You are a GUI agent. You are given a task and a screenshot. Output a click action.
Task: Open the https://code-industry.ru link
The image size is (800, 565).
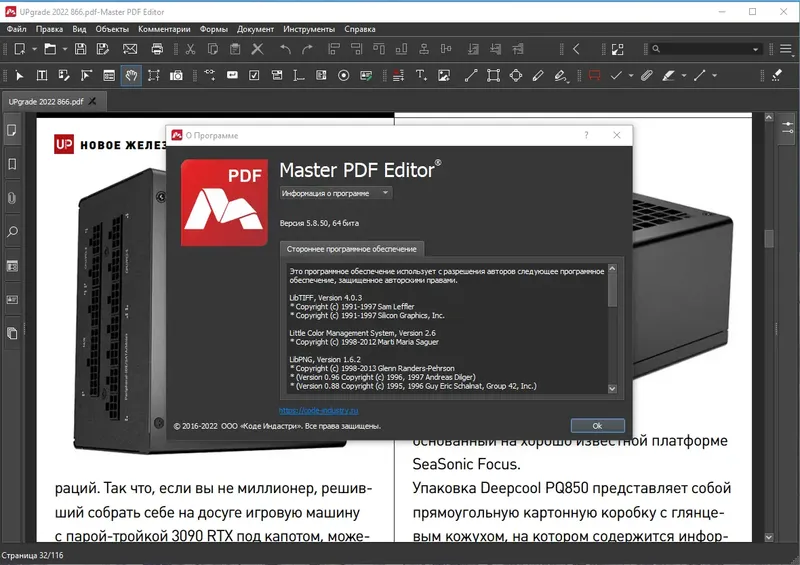[319, 410]
